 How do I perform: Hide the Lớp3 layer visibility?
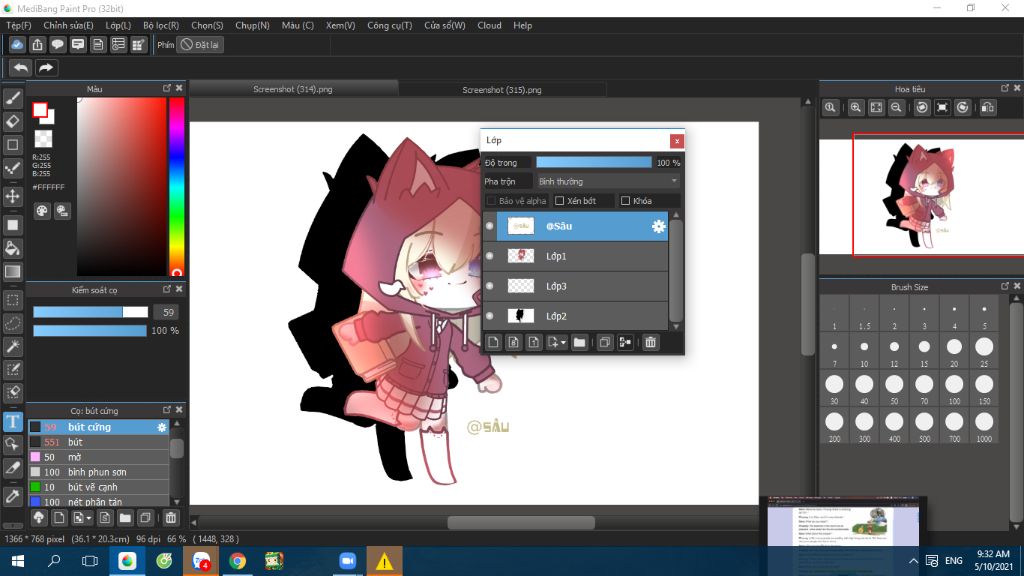490,286
